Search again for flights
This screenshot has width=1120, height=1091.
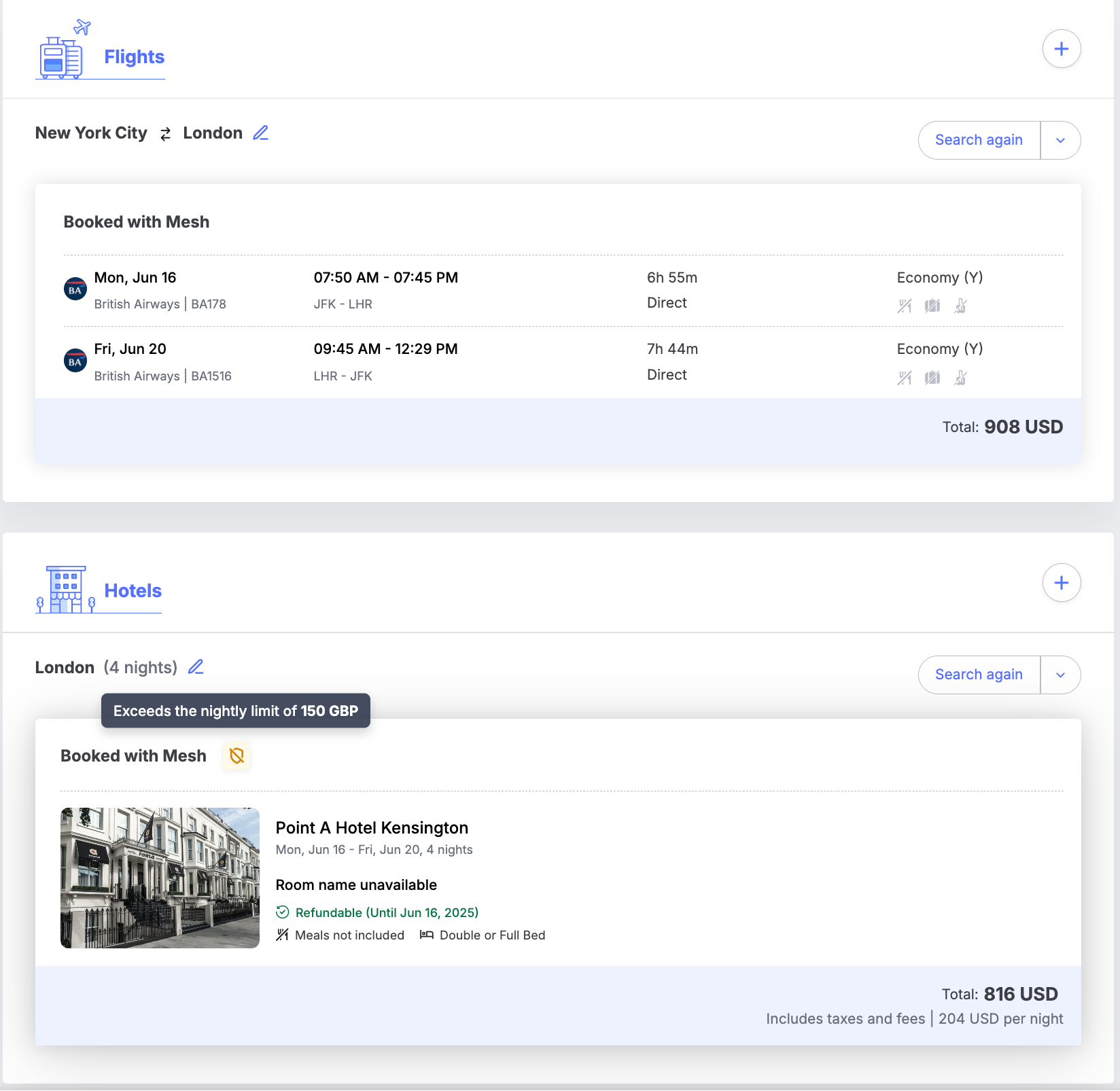pyautogui.click(x=979, y=140)
